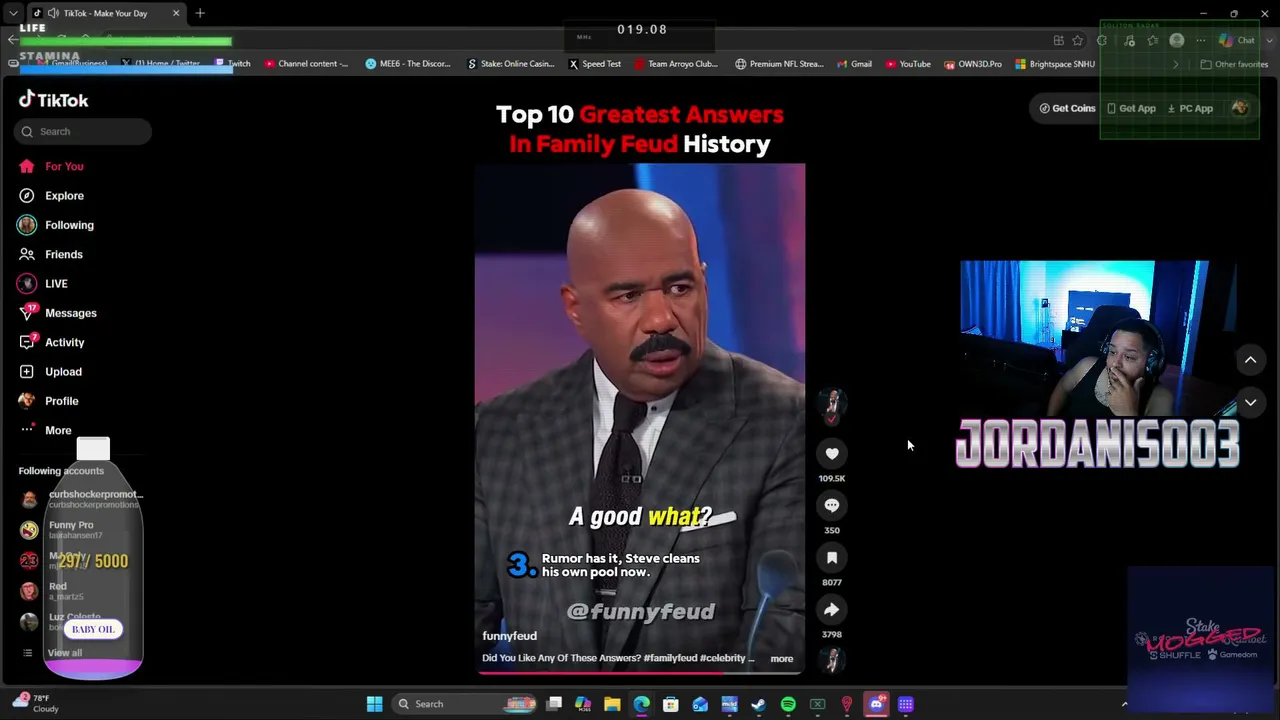Open the Team Arroyo Club bookmark
1280x720 pixels.
tap(676, 64)
